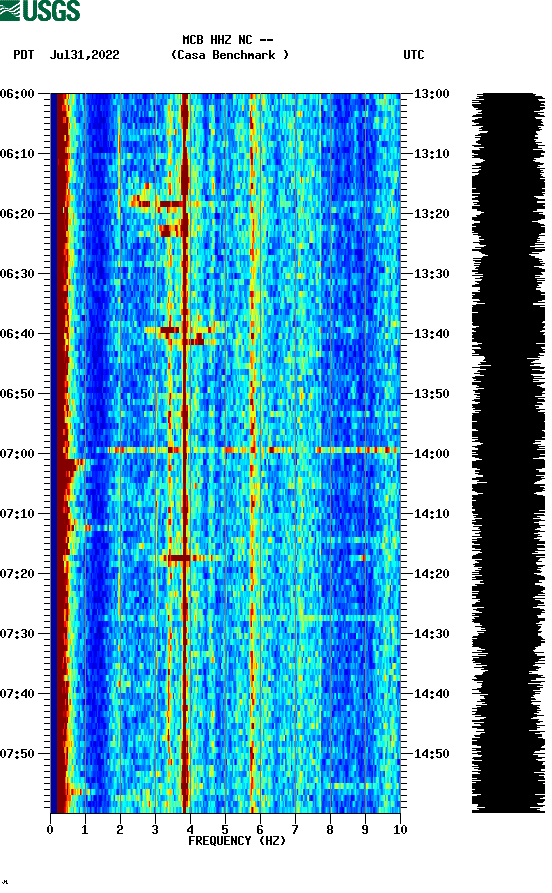Click the '14:10' UTC time label
The image size is (552, 893).
(x=432, y=514)
